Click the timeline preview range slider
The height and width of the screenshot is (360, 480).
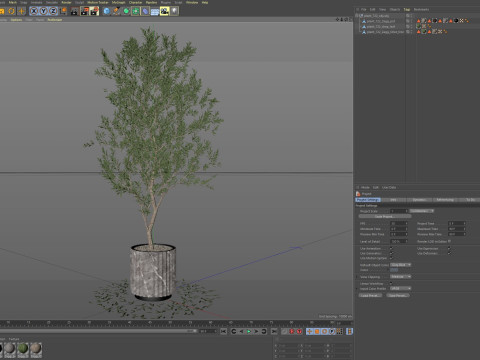coord(99,331)
